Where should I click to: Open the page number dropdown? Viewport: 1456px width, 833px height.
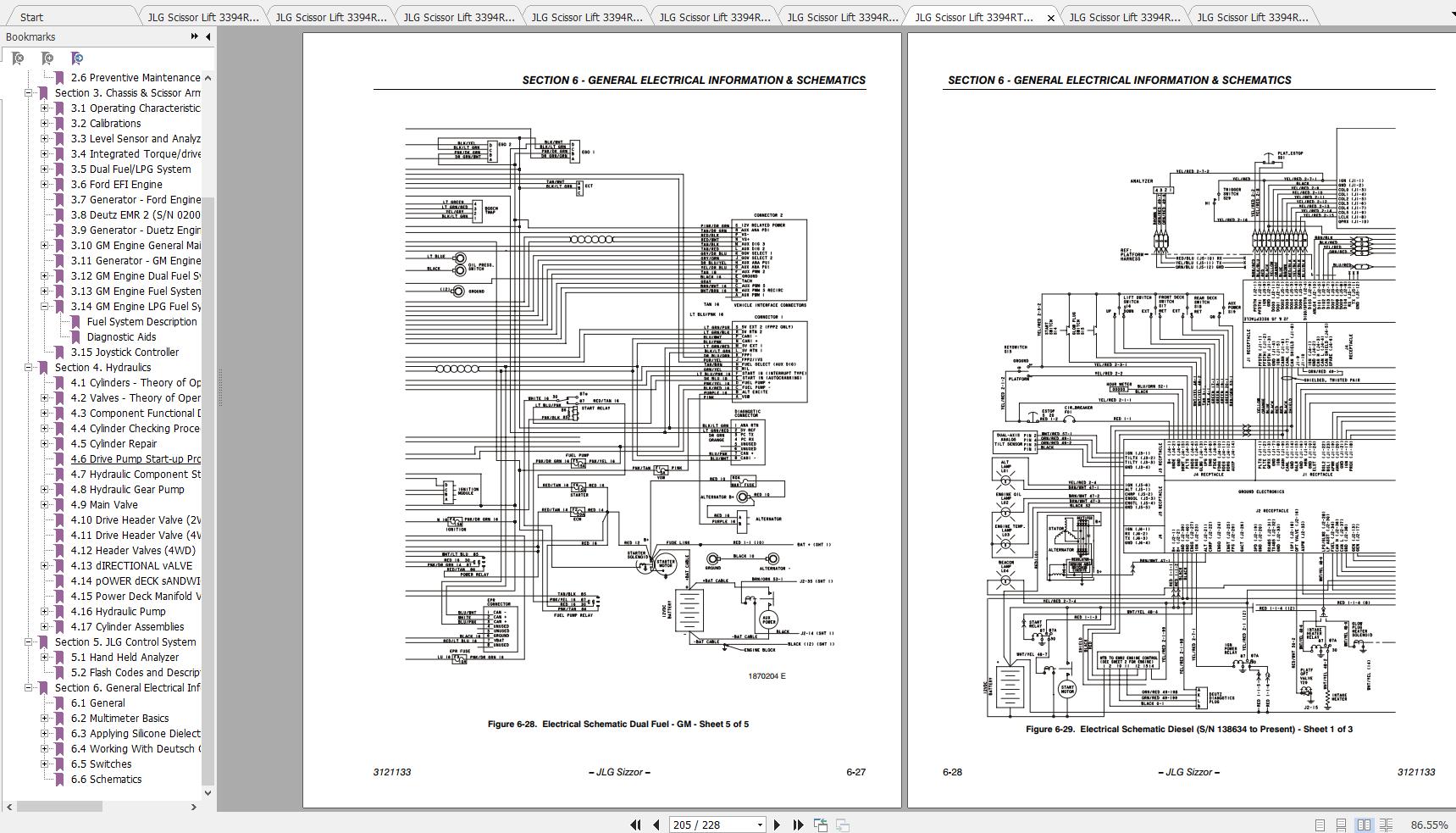coord(760,825)
